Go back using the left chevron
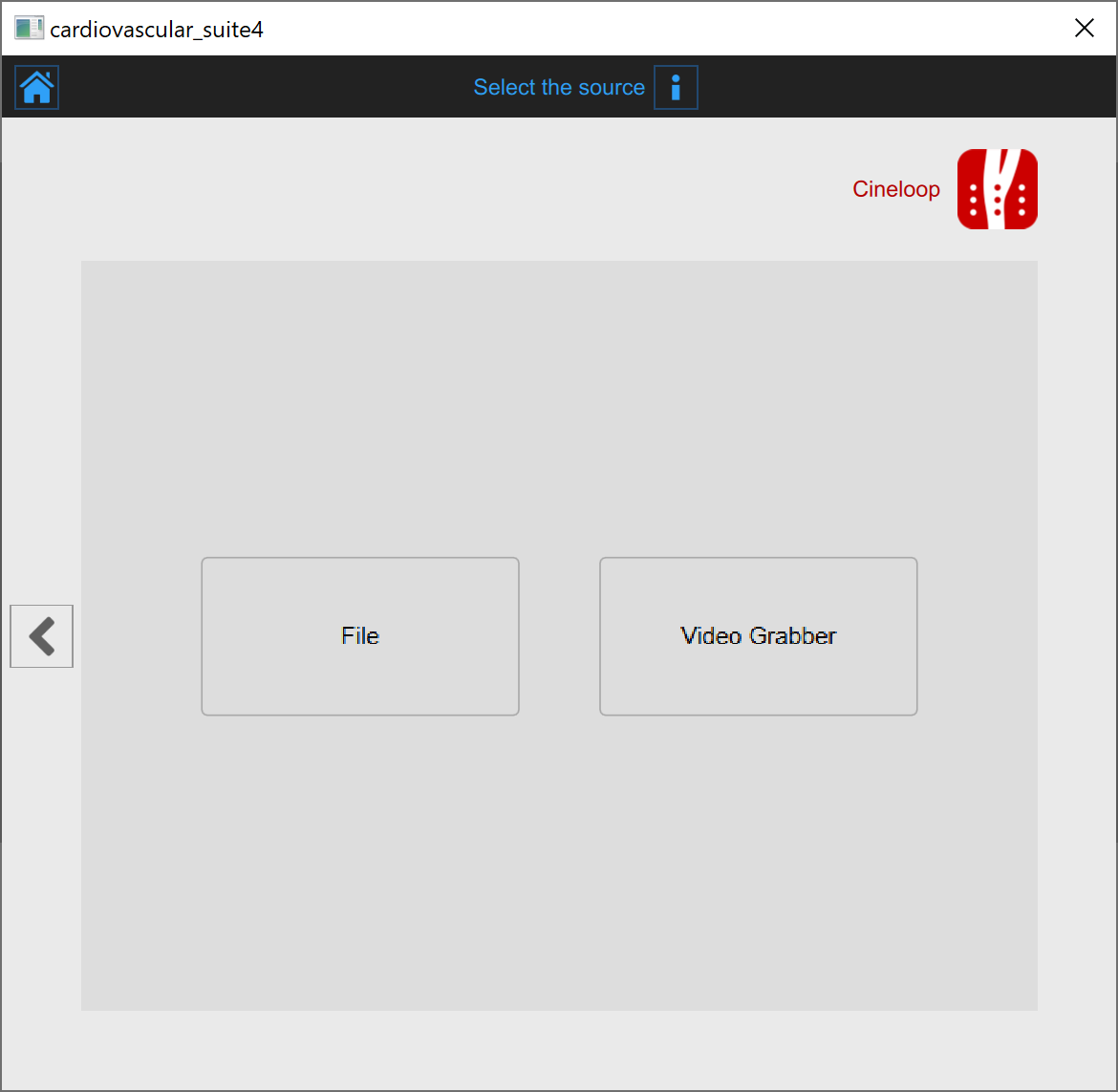1118x1092 pixels. coord(42,636)
